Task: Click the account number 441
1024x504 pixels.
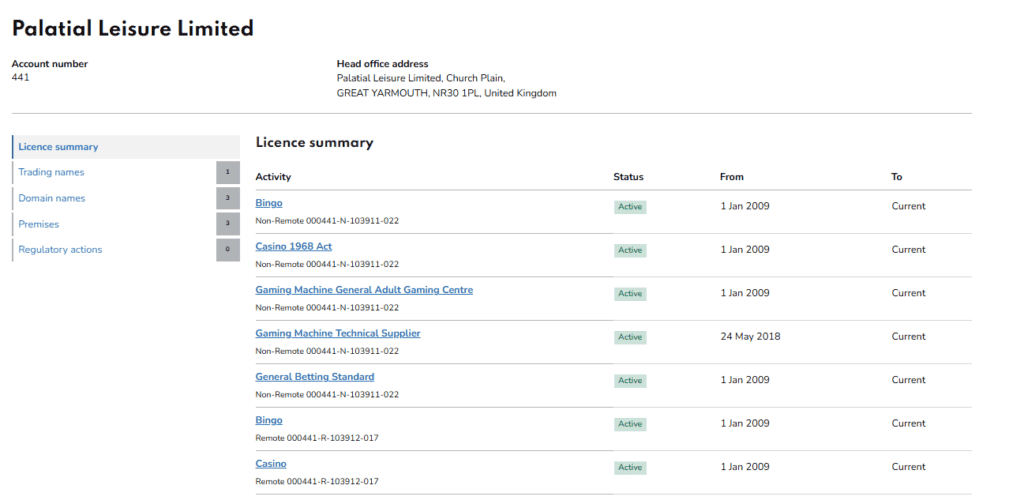Action: click(x=20, y=77)
